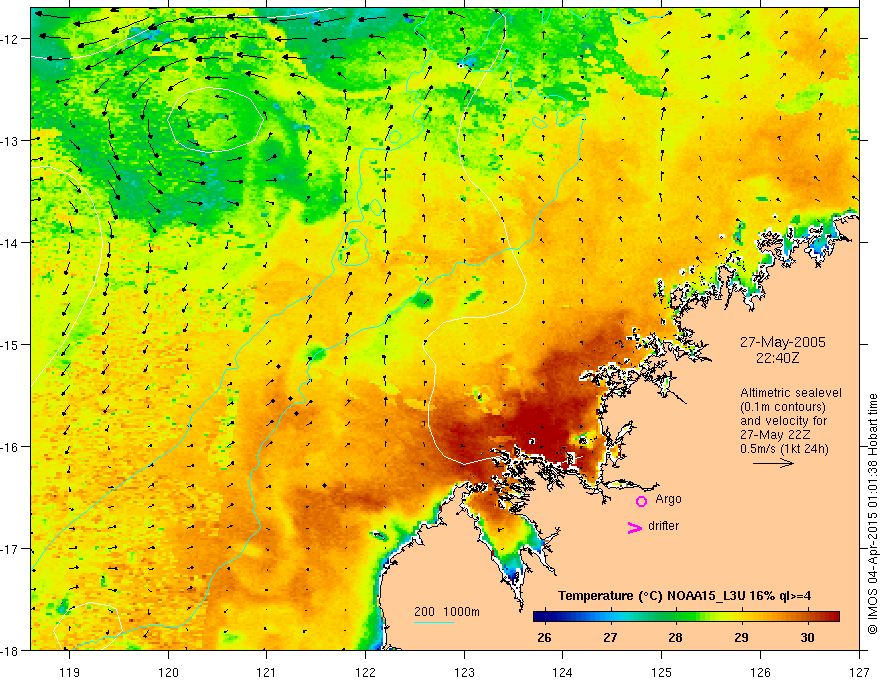The height and width of the screenshot is (680, 880).
Task: Click the latitude label -14
Action: [x=10, y=243]
